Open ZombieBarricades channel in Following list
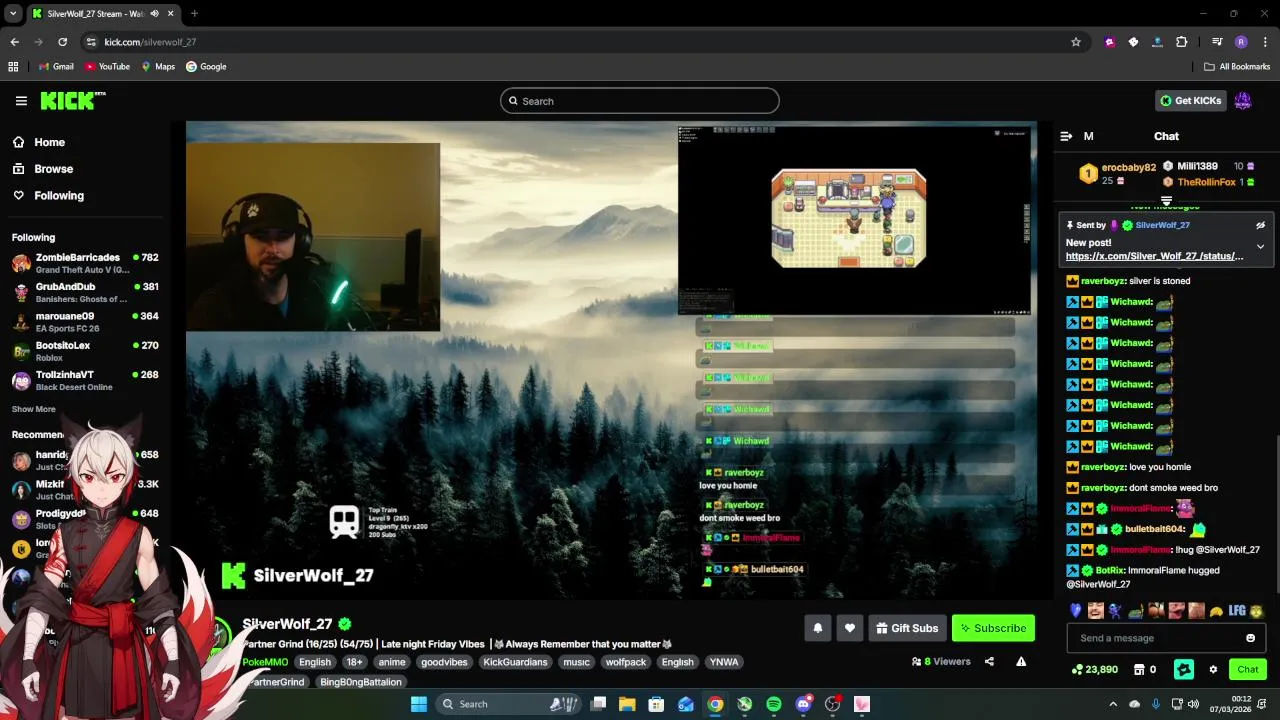The width and height of the screenshot is (1280, 720). click(85, 263)
